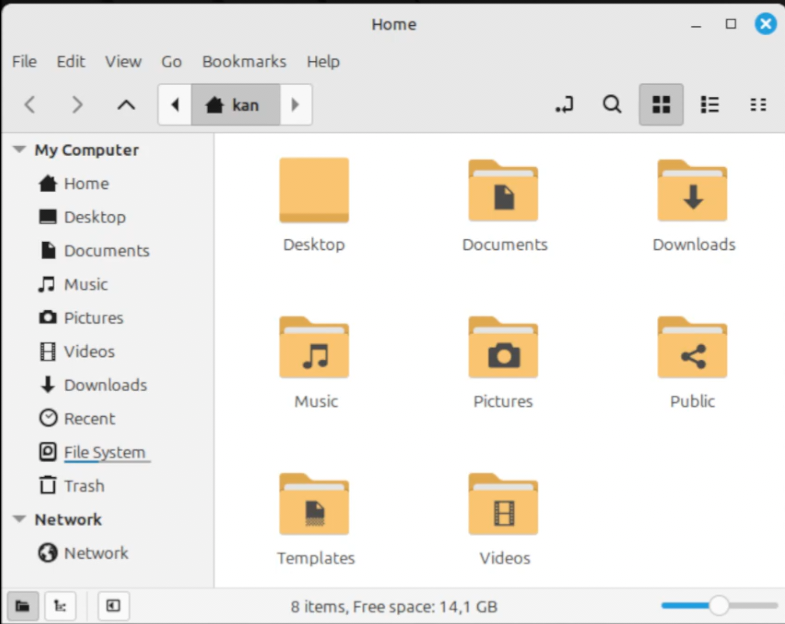Open Desktop in the sidebar

click(x=83, y=217)
